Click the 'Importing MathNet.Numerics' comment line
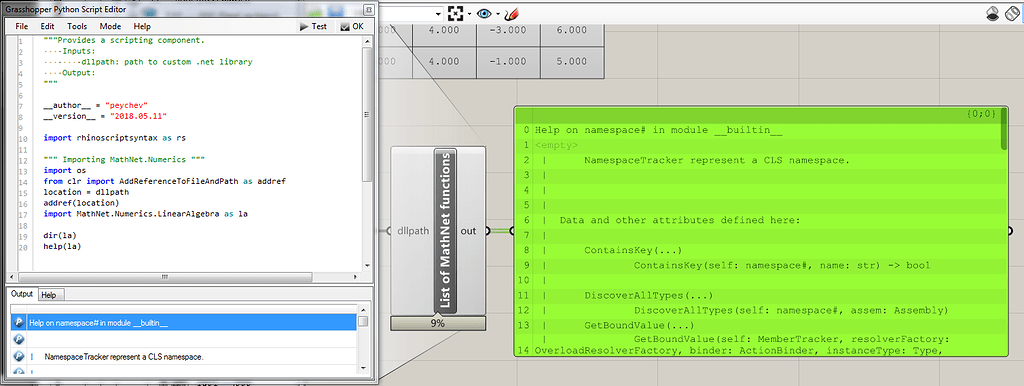This screenshot has height=386, width=1024. (125, 159)
